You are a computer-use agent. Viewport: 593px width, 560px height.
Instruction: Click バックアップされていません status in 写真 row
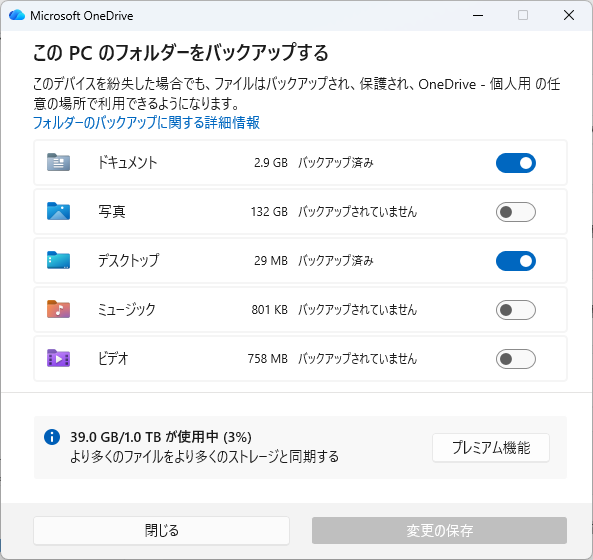357,211
